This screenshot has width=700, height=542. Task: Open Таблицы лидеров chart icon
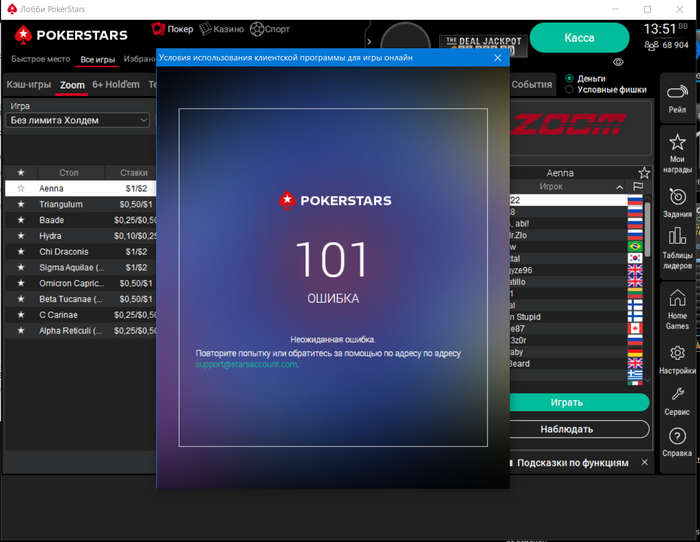[677, 236]
